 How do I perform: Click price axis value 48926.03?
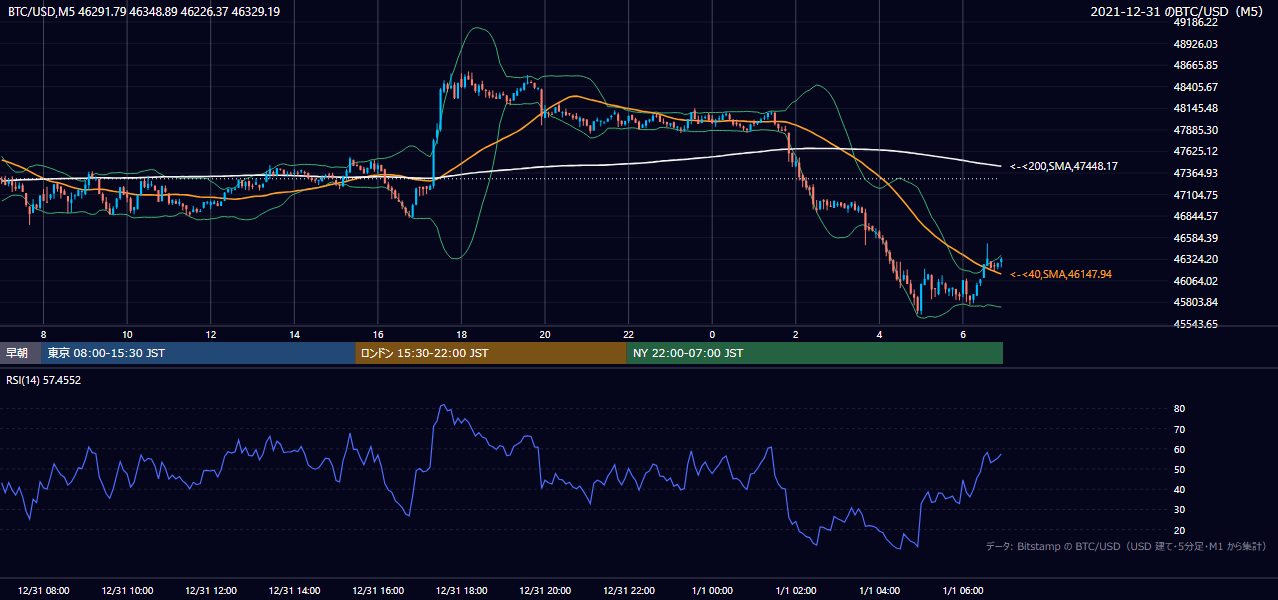[1196, 44]
